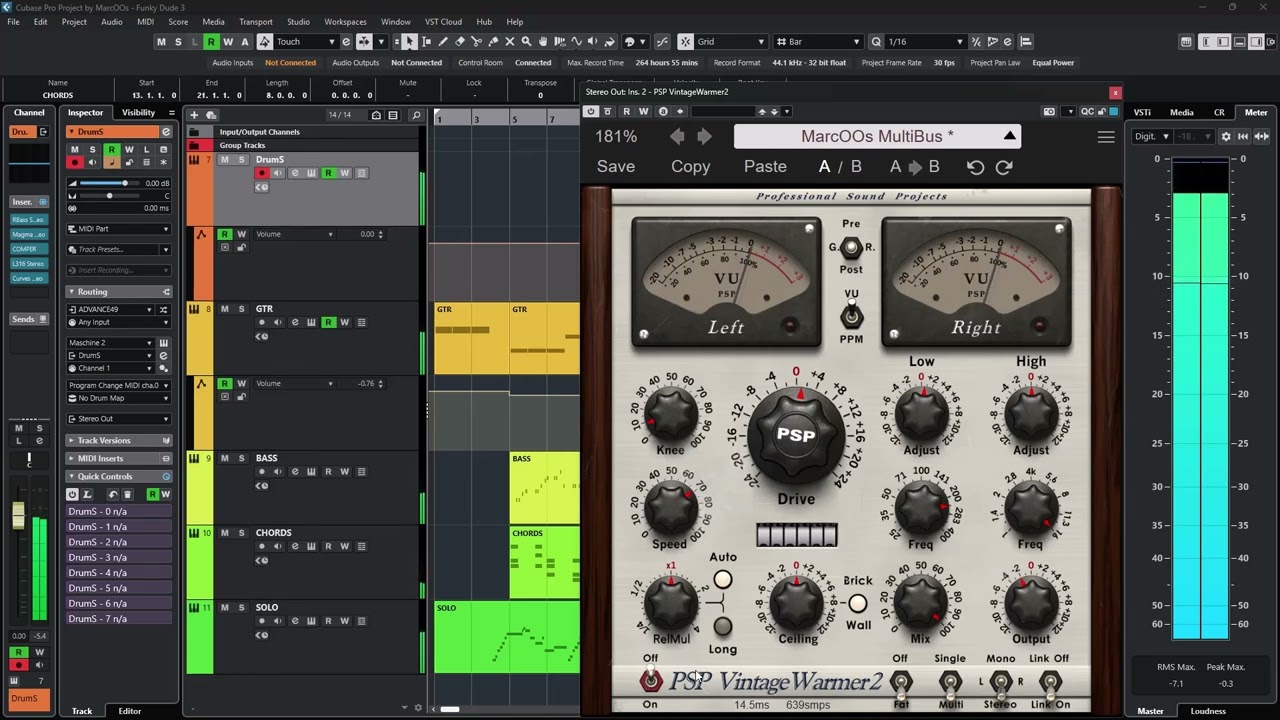Click the SOLO MIDI clip in arrangement
Screen dimensions: 1280x720
(x=507, y=637)
